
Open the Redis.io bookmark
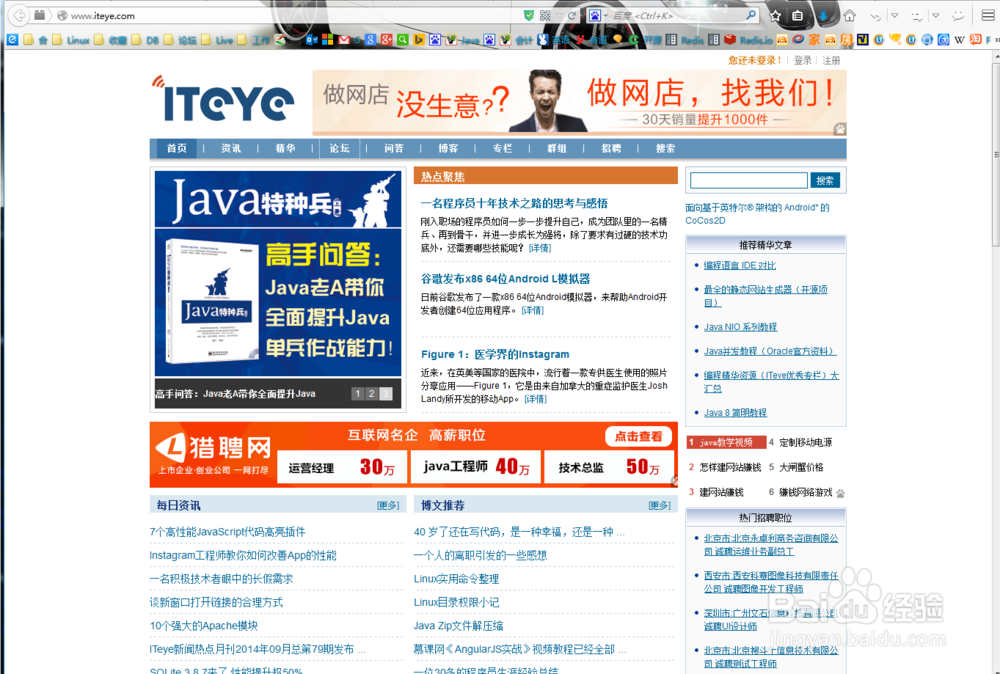coord(747,40)
